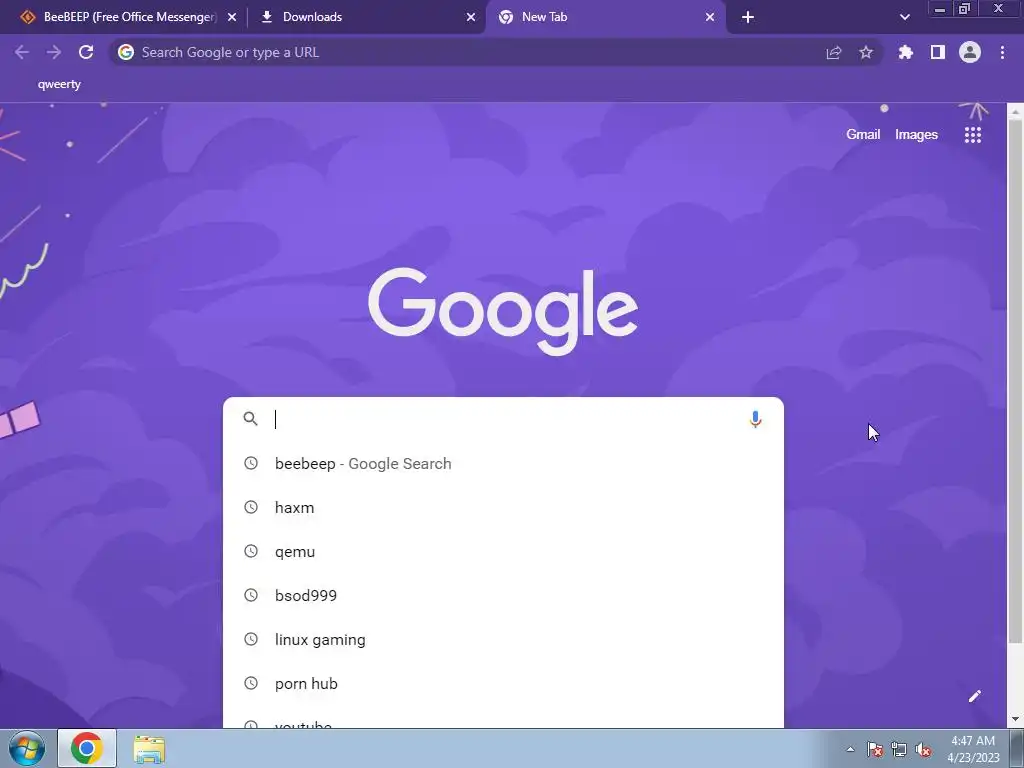Viewport: 1024px width, 768px height.
Task: Select the beebeep search suggestion
Action: click(x=503, y=463)
